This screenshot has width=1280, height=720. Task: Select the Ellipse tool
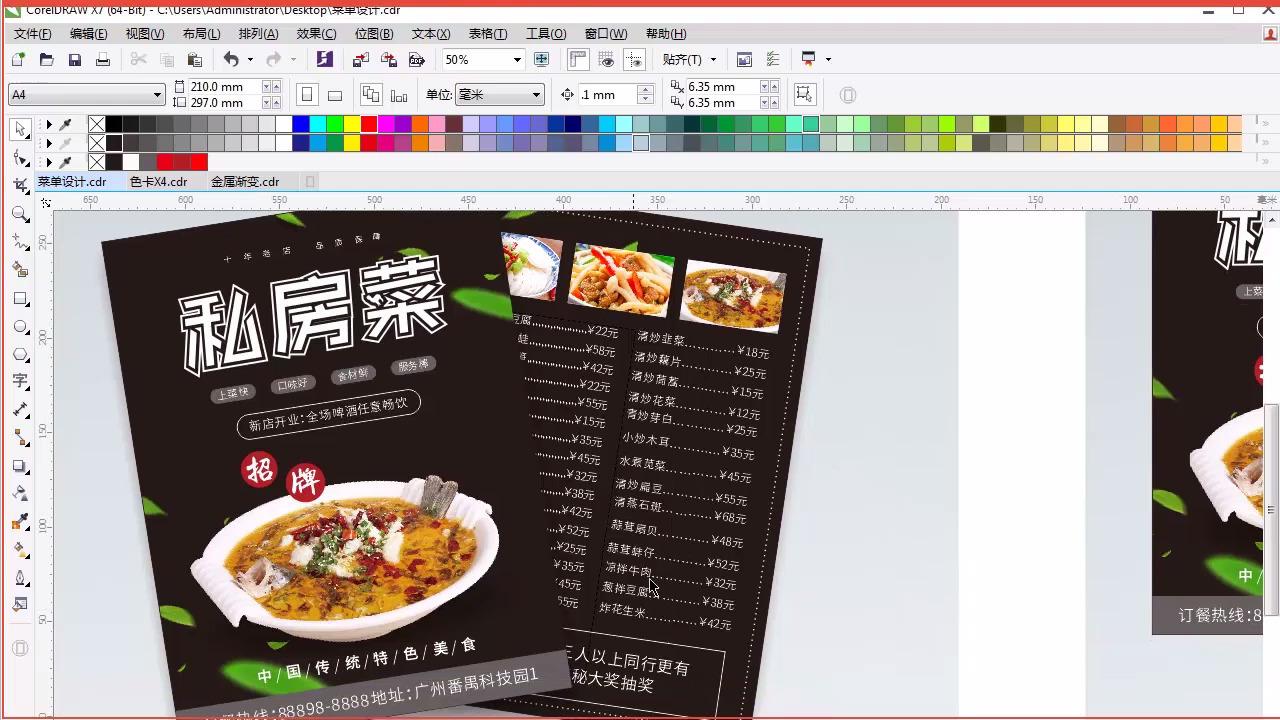point(20,325)
